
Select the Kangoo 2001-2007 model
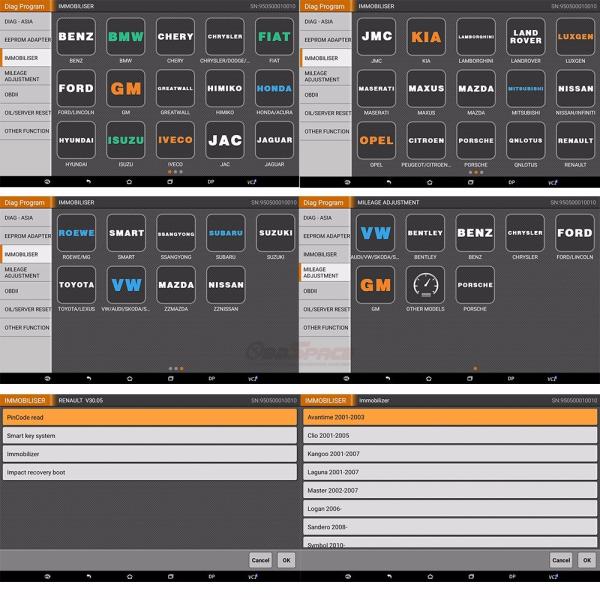450,454
